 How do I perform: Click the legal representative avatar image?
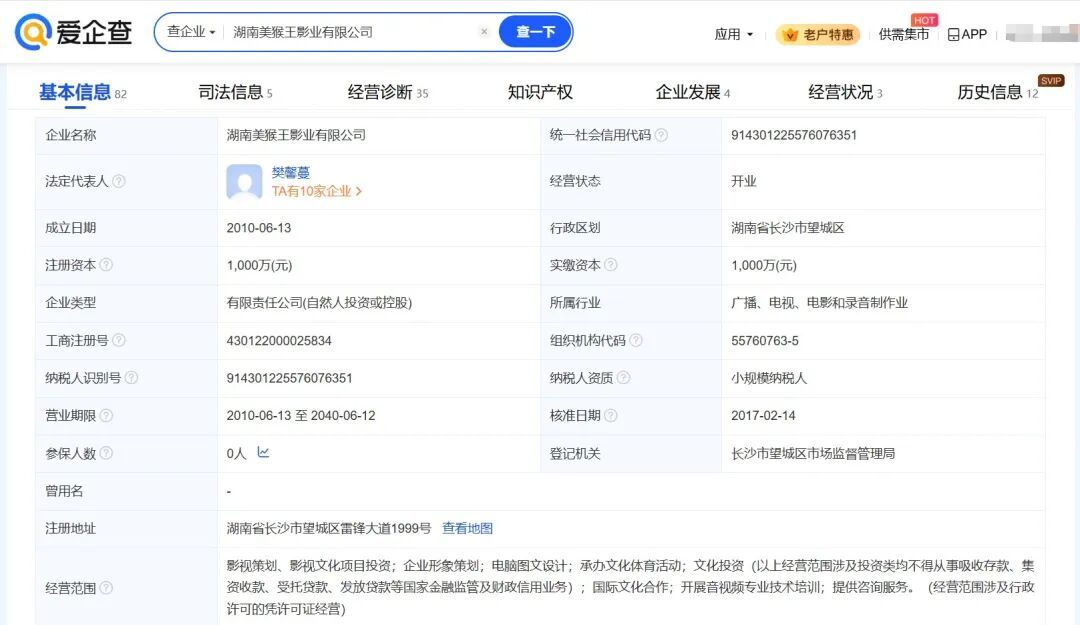(244, 182)
